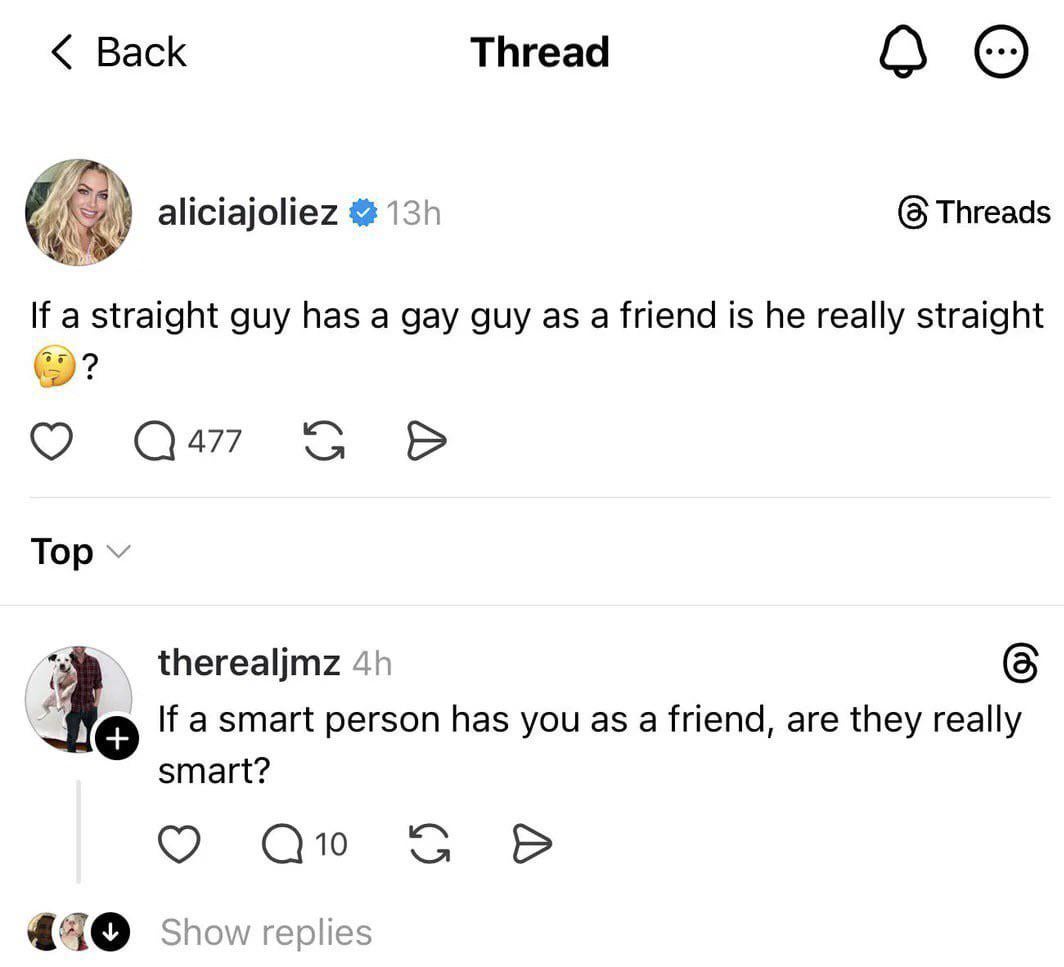1064x967 pixels.
Task: Like aliciajoliez's post with heart icon
Action: [x=53, y=441]
